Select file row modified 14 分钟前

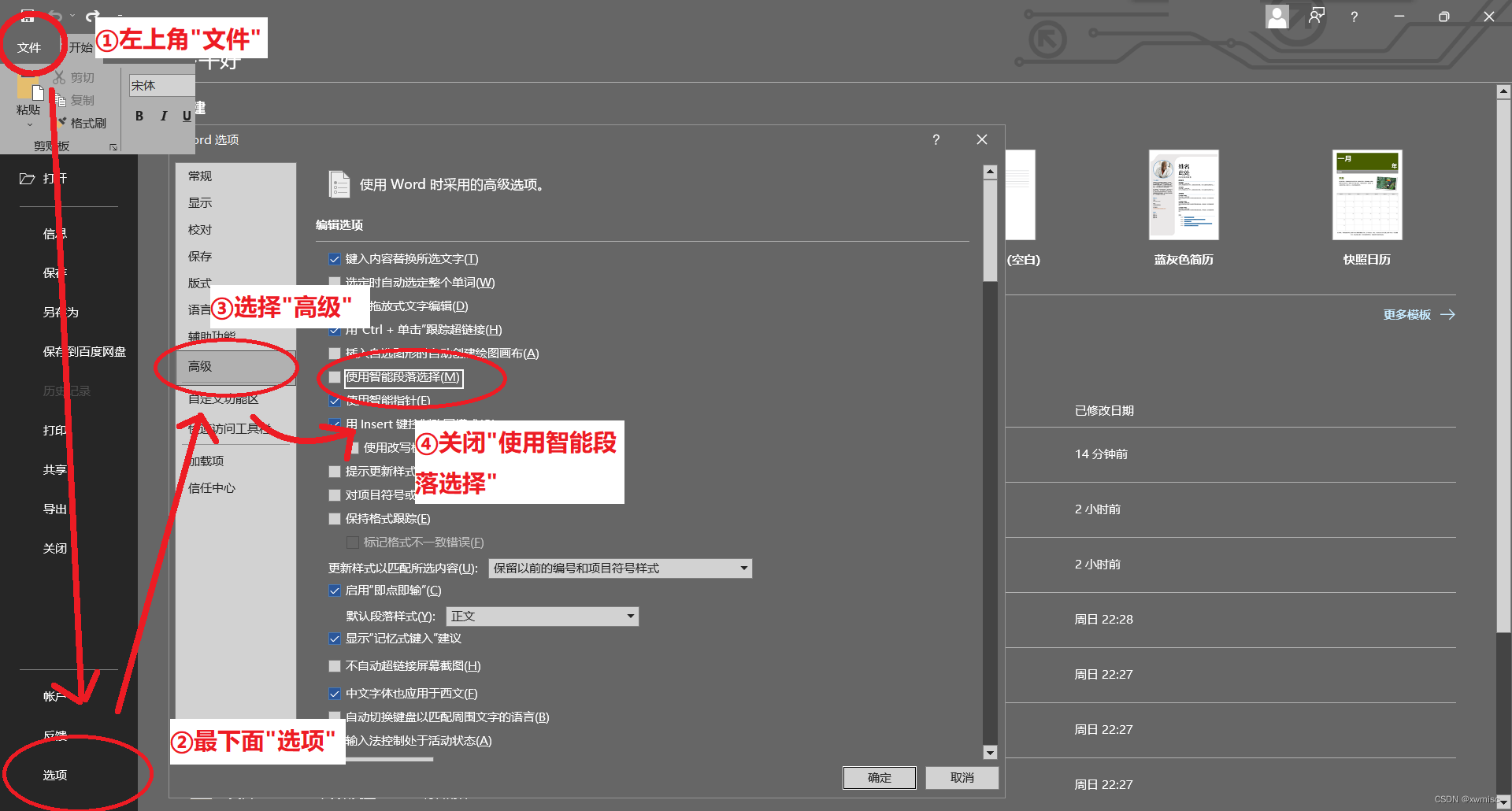[1231, 454]
